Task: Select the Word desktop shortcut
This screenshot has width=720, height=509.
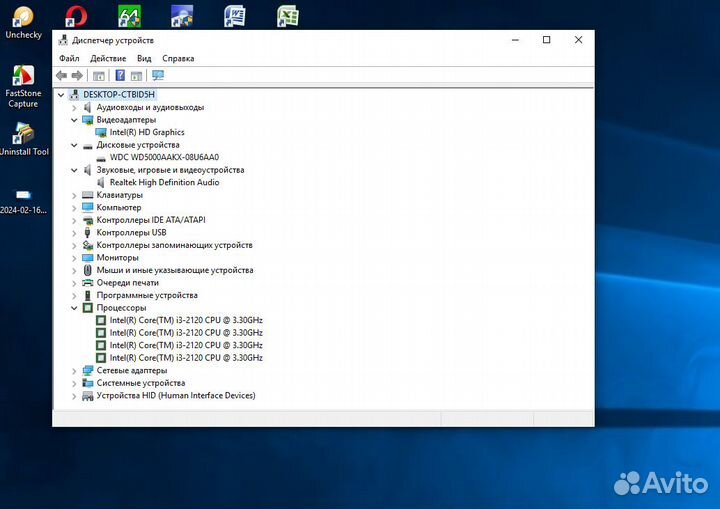Action: coord(235,16)
